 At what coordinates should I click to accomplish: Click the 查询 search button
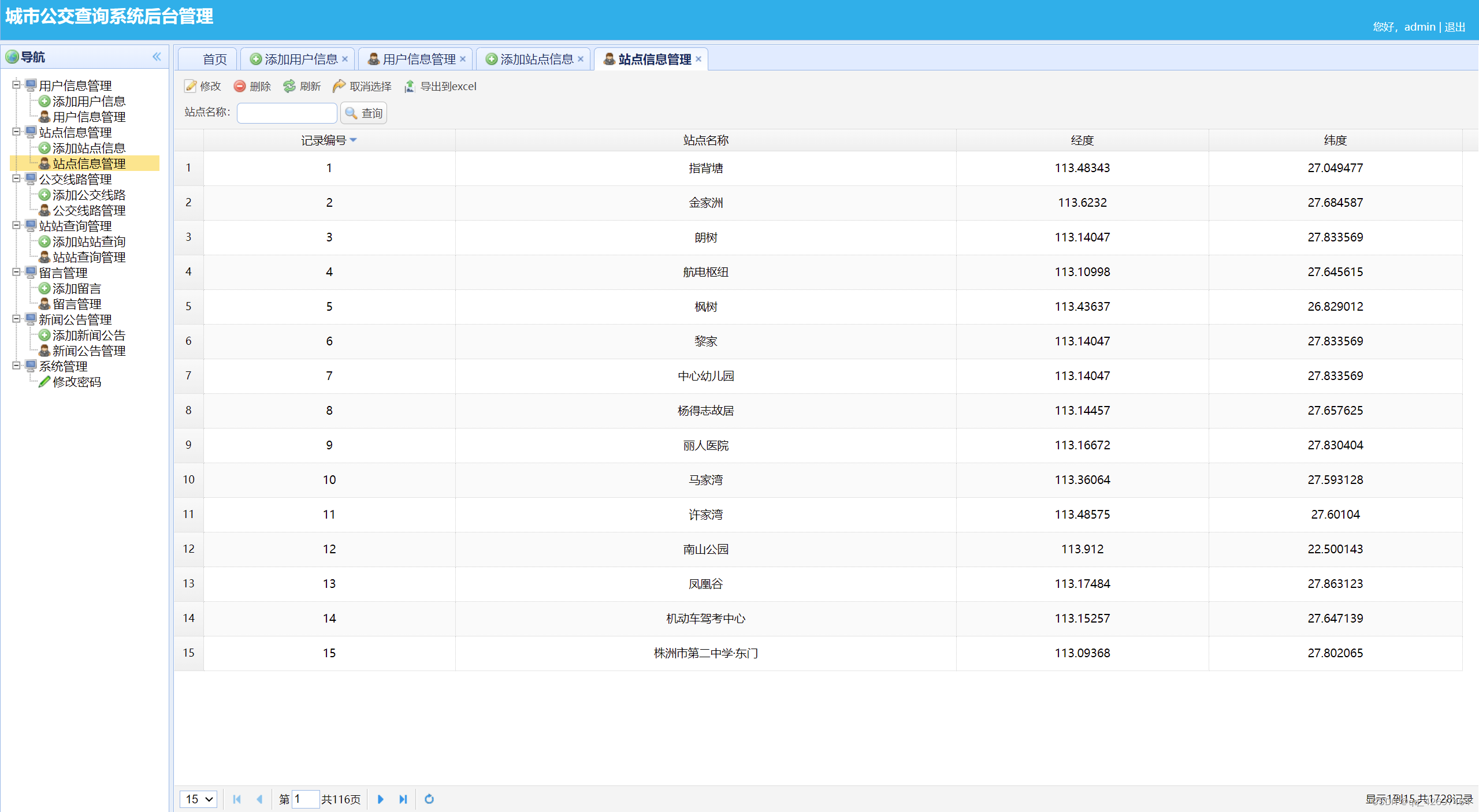(x=364, y=113)
